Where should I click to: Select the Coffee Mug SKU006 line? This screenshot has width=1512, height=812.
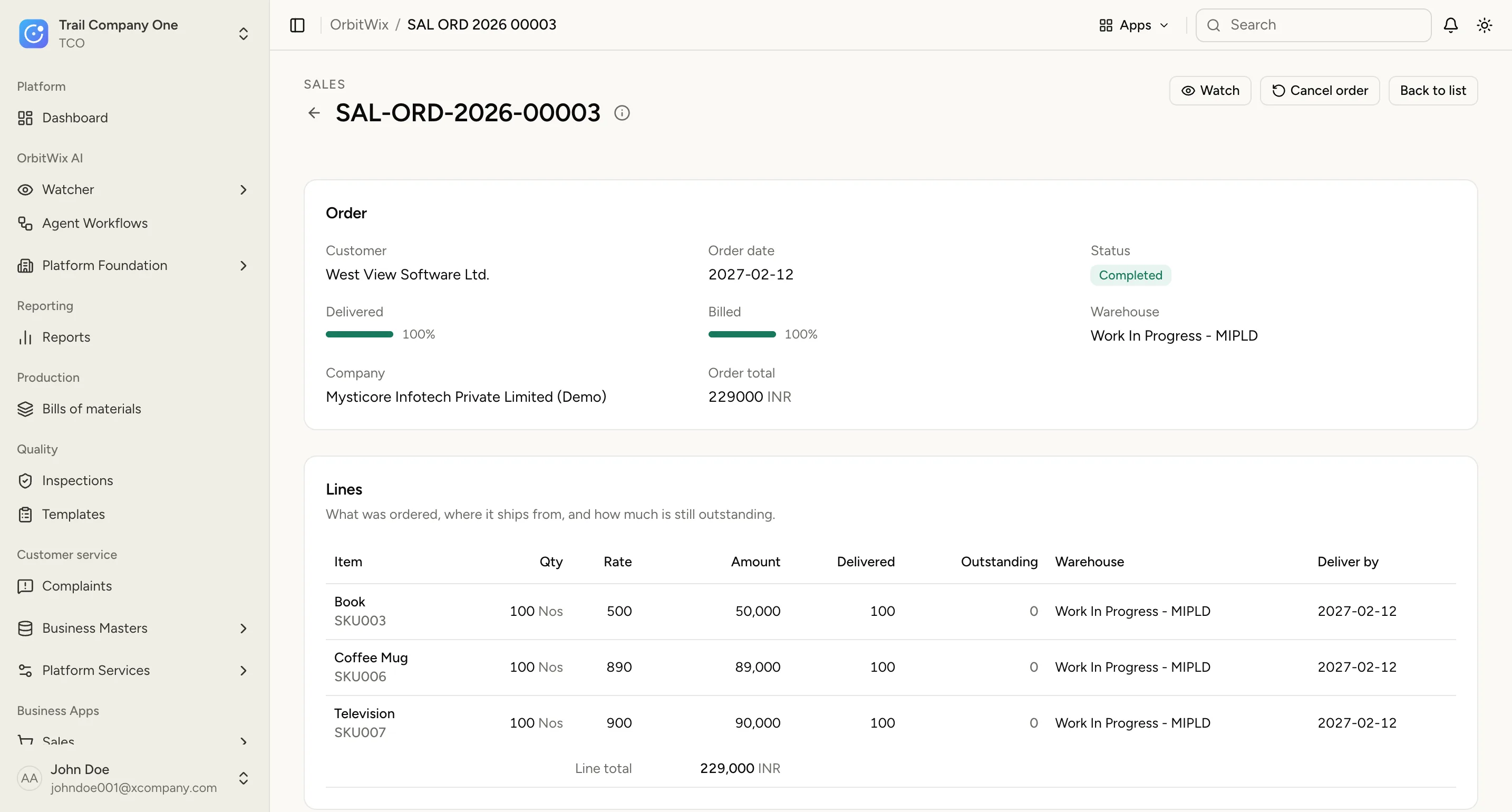890,668
